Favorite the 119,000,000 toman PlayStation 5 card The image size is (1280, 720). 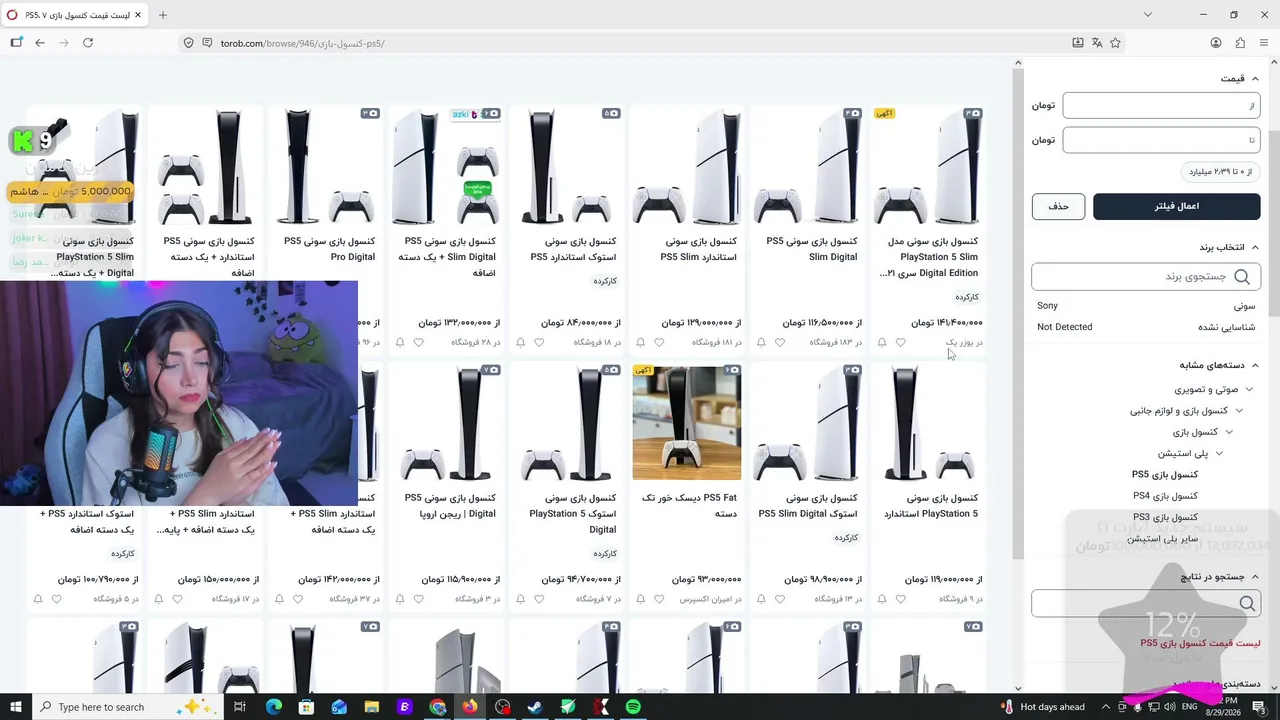901,599
